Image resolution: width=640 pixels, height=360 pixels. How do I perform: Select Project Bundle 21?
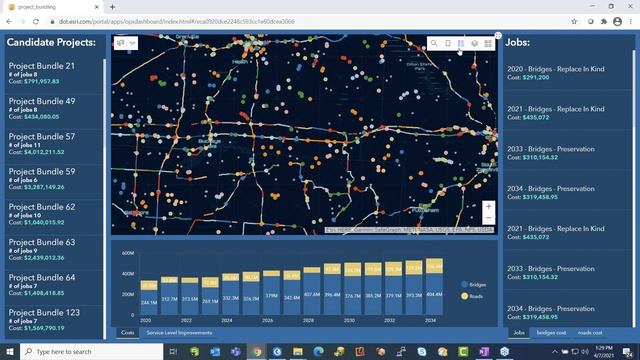click(x=53, y=73)
